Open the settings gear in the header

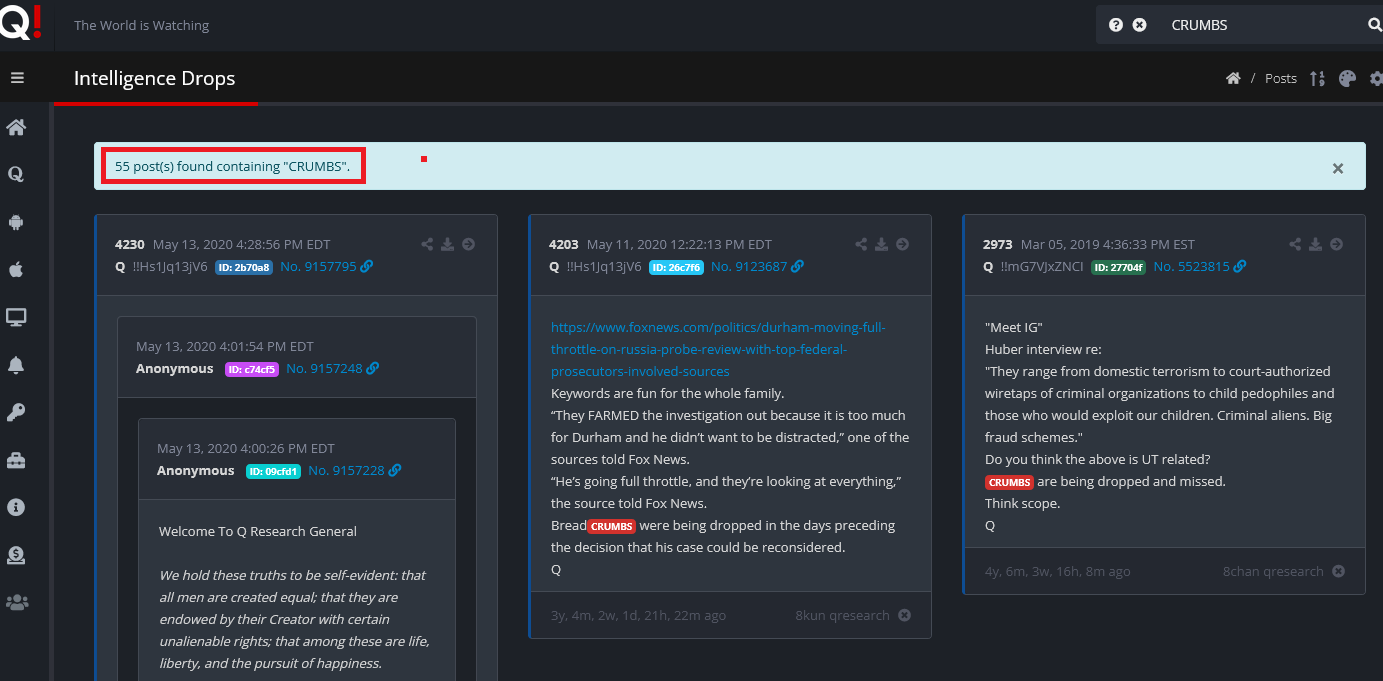pos(1376,79)
